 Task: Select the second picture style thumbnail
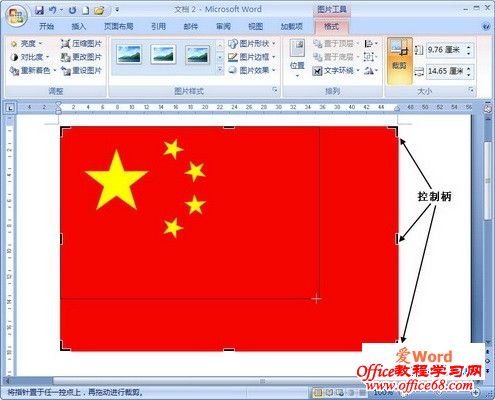pos(163,54)
